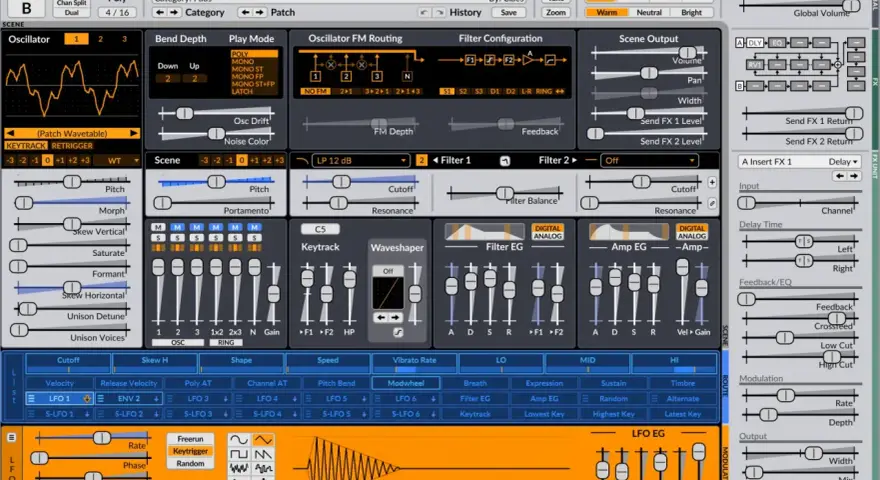This screenshot has height=480, width=880.
Task: Switch Amp EG to ANALOG mode
Action: 691,236
